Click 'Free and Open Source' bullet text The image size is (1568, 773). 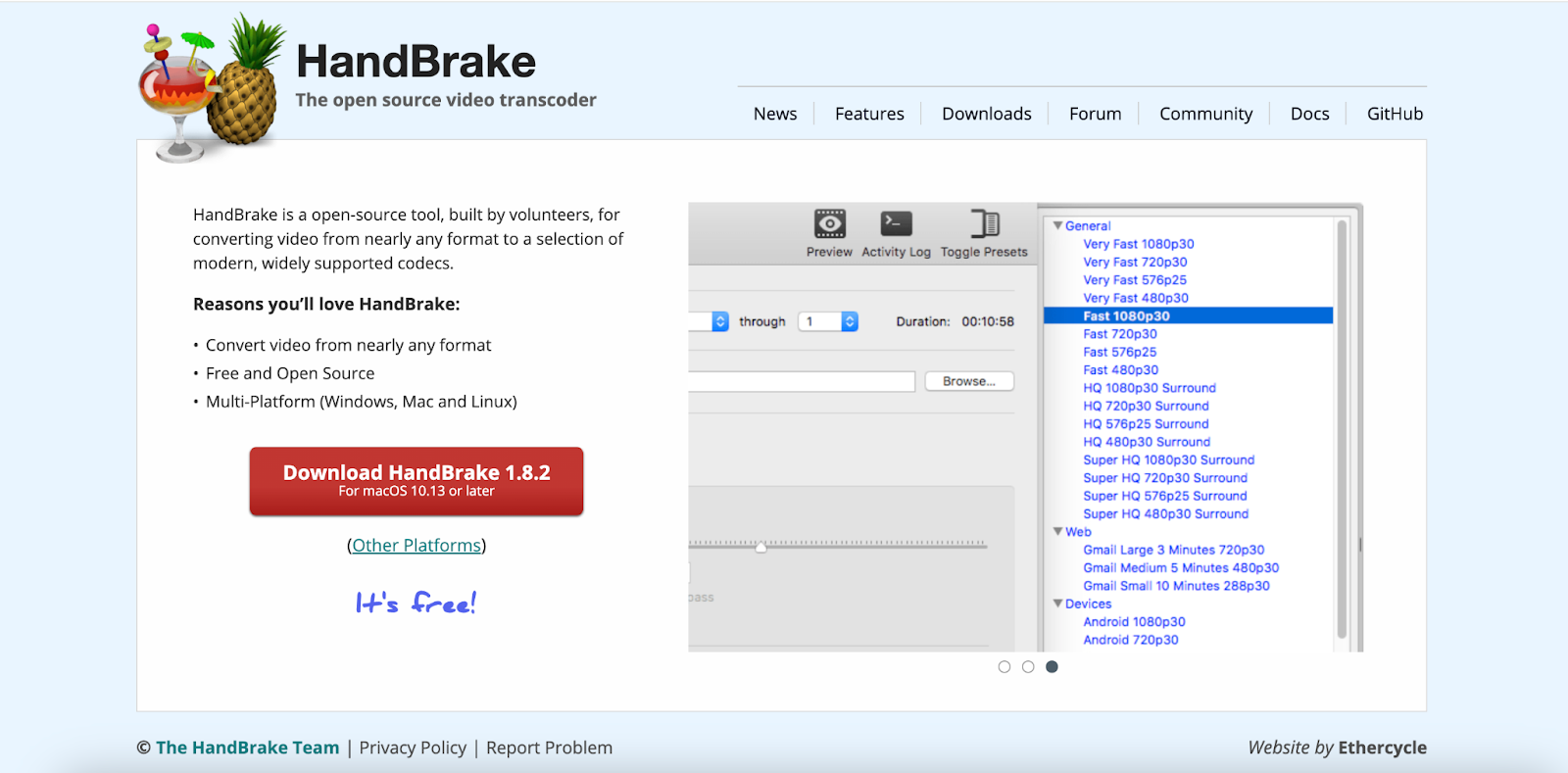click(x=290, y=373)
